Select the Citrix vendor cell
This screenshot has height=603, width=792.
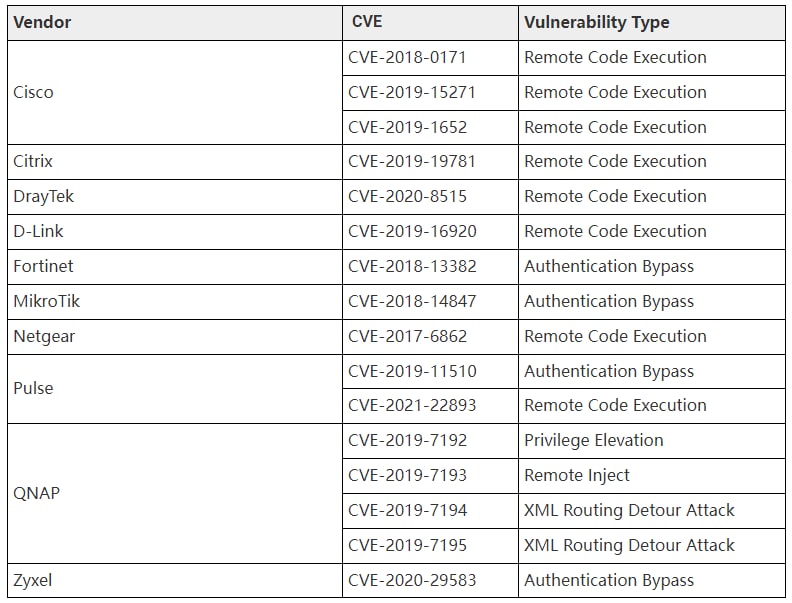pos(175,162)
